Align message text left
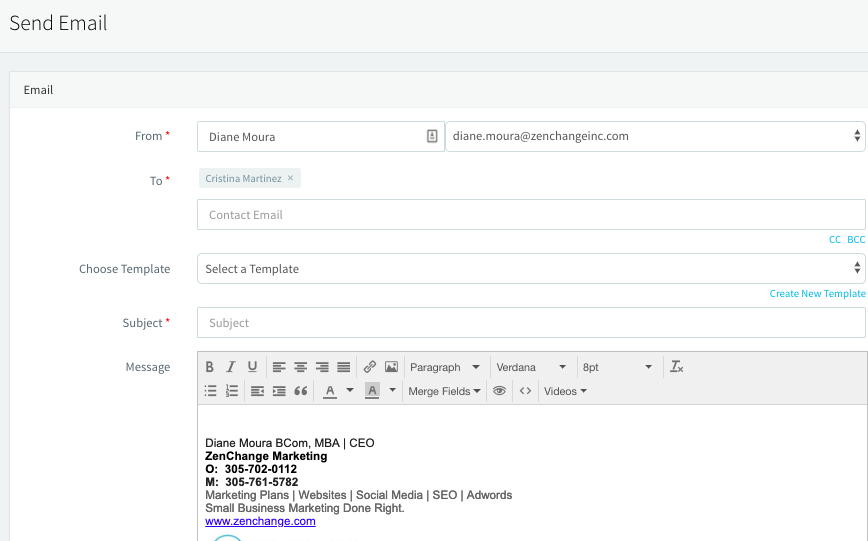 [x=279, y=367]
